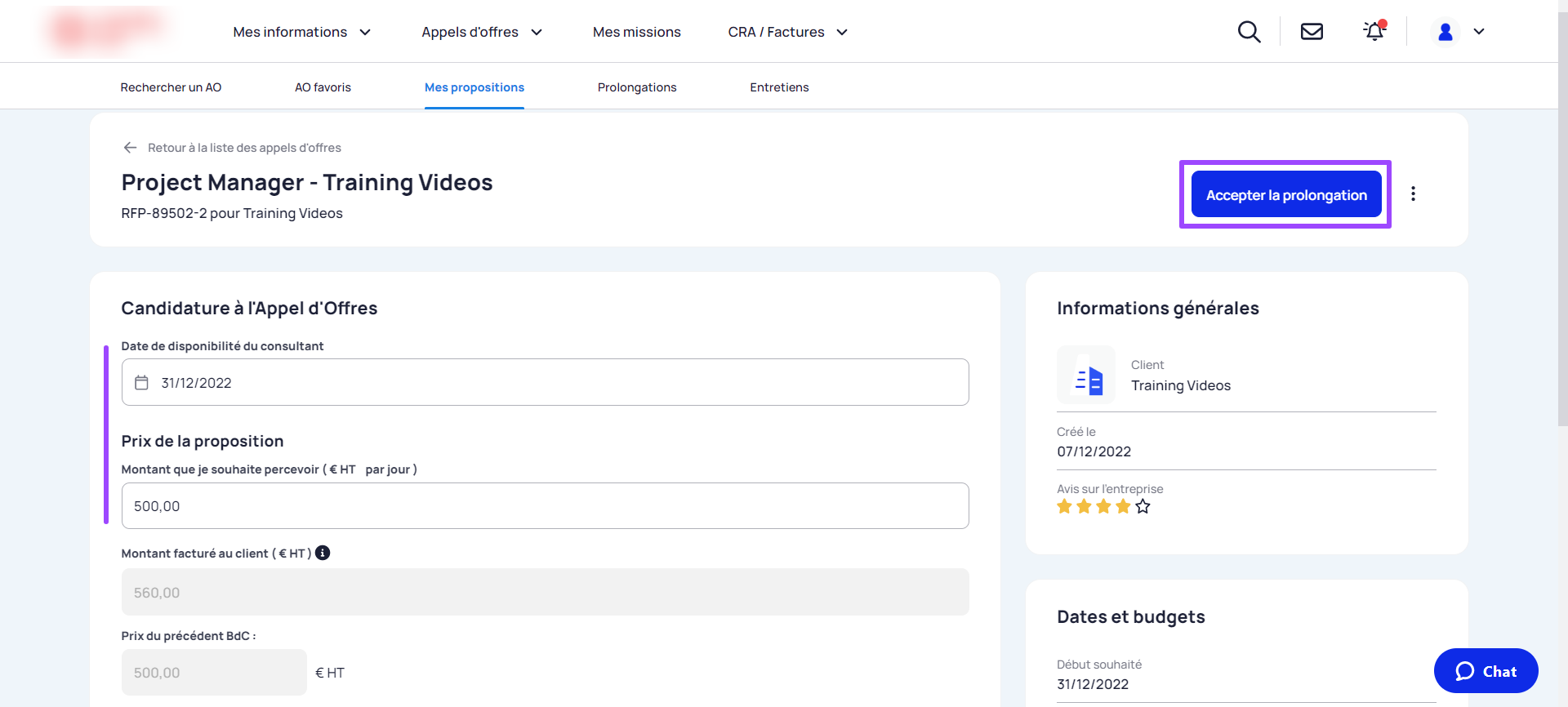This screenshot has height=707, width=1568.
Task: Click the back arrow icon
Action: (x=130, y=148)
